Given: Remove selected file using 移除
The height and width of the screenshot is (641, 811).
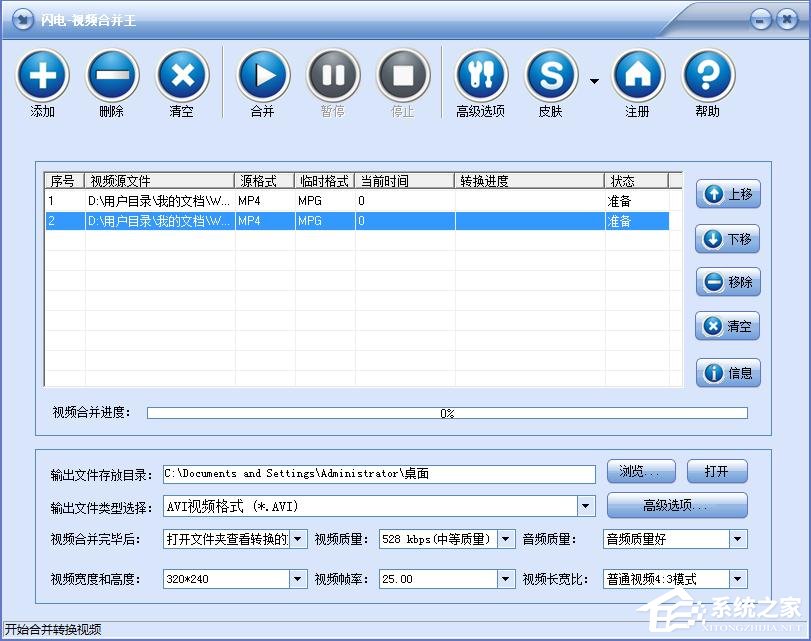Looking at the screenshot, I should tap(727, 282).
